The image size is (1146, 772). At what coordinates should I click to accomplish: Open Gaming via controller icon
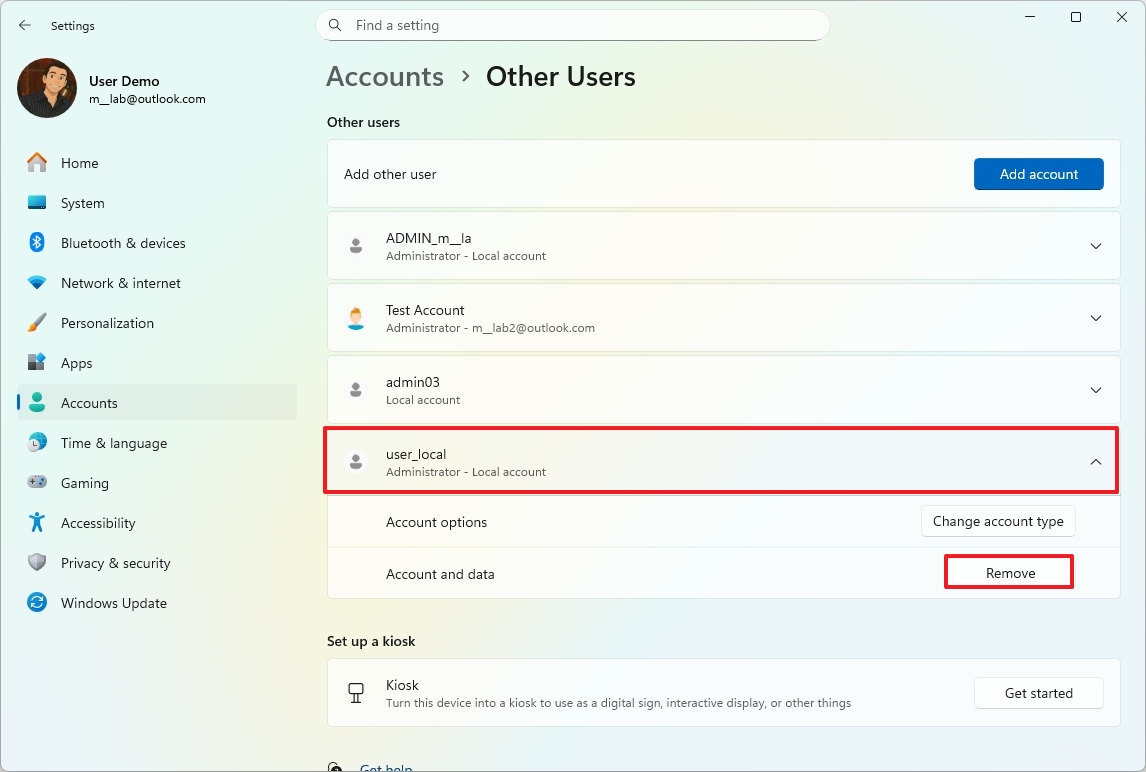(x=37, y=483)
